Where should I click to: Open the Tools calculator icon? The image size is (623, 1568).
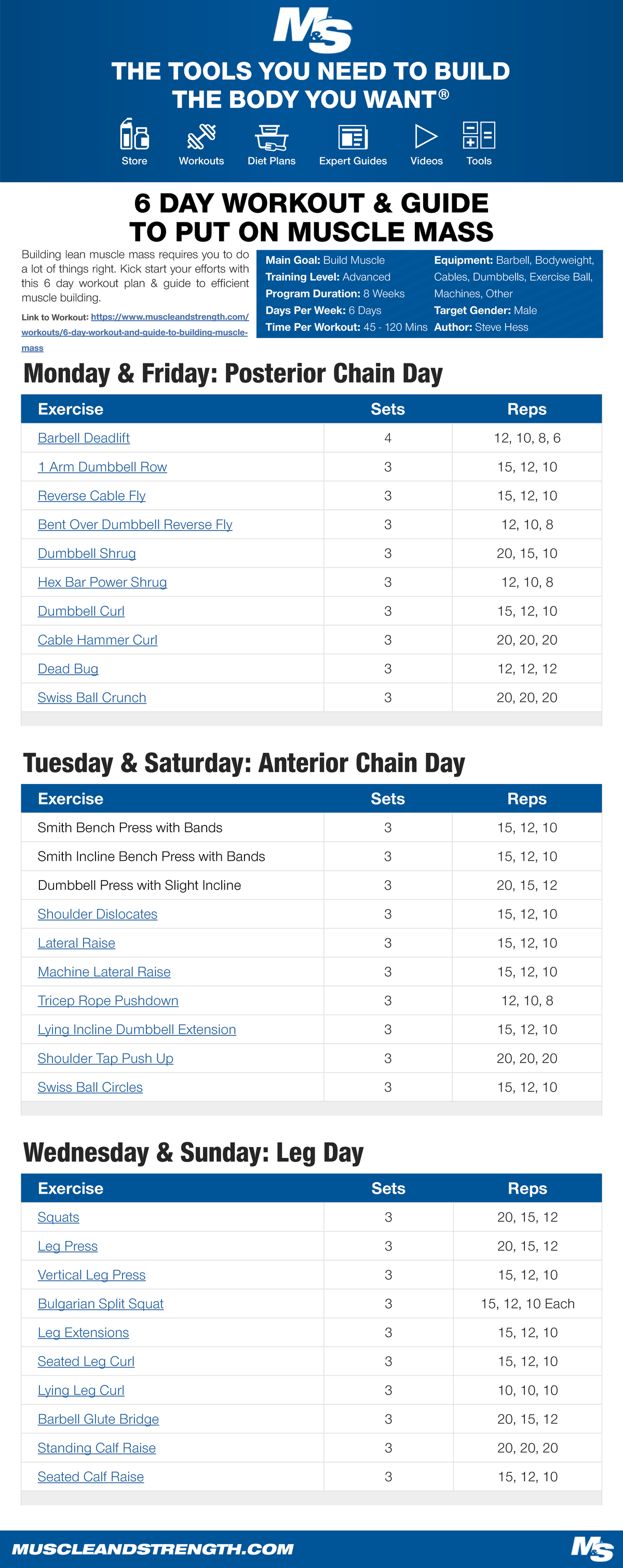point(479,135)
